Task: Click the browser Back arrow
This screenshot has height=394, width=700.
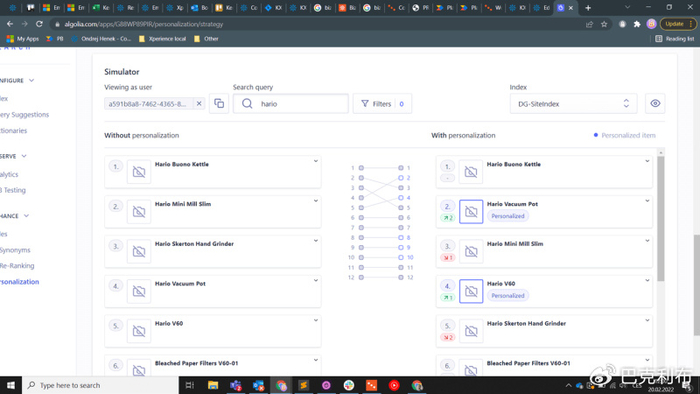Action: [10, 24]
